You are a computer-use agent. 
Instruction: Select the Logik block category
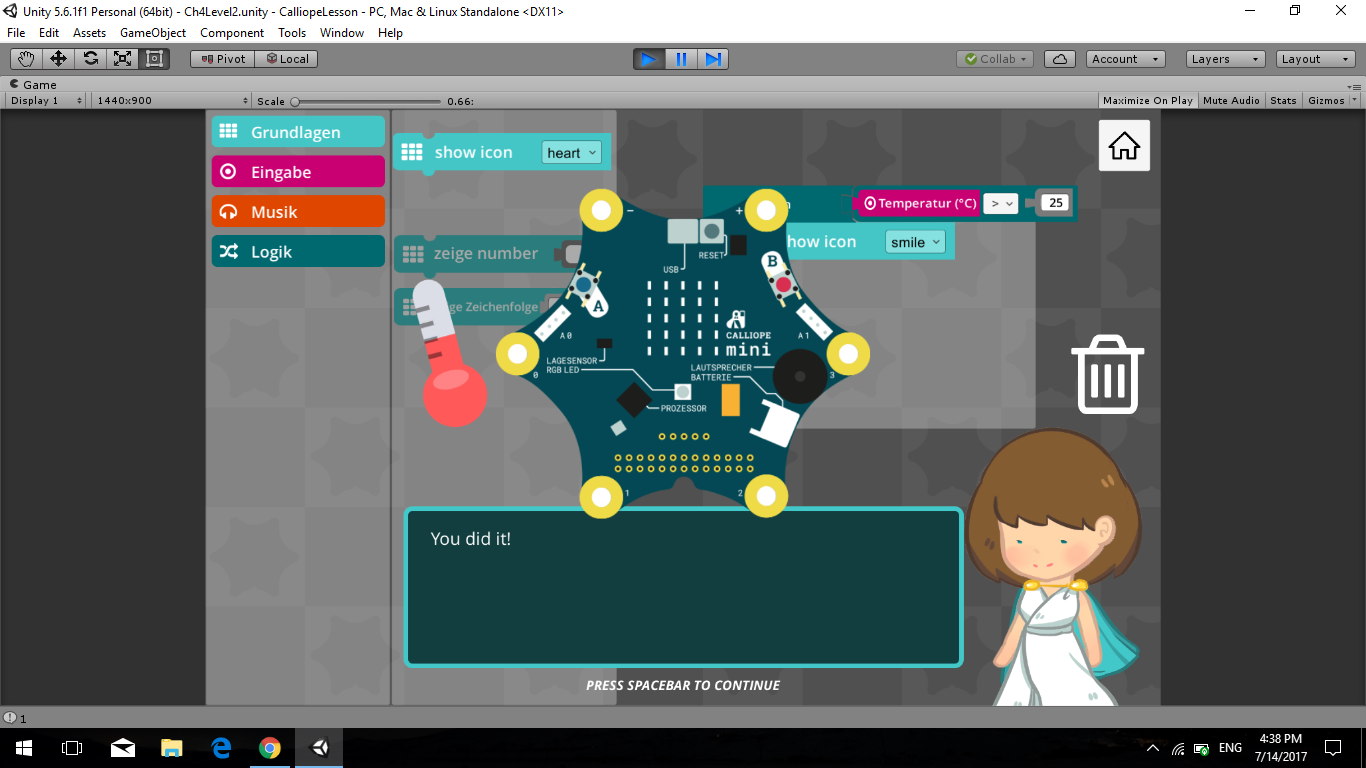[298, 252]
